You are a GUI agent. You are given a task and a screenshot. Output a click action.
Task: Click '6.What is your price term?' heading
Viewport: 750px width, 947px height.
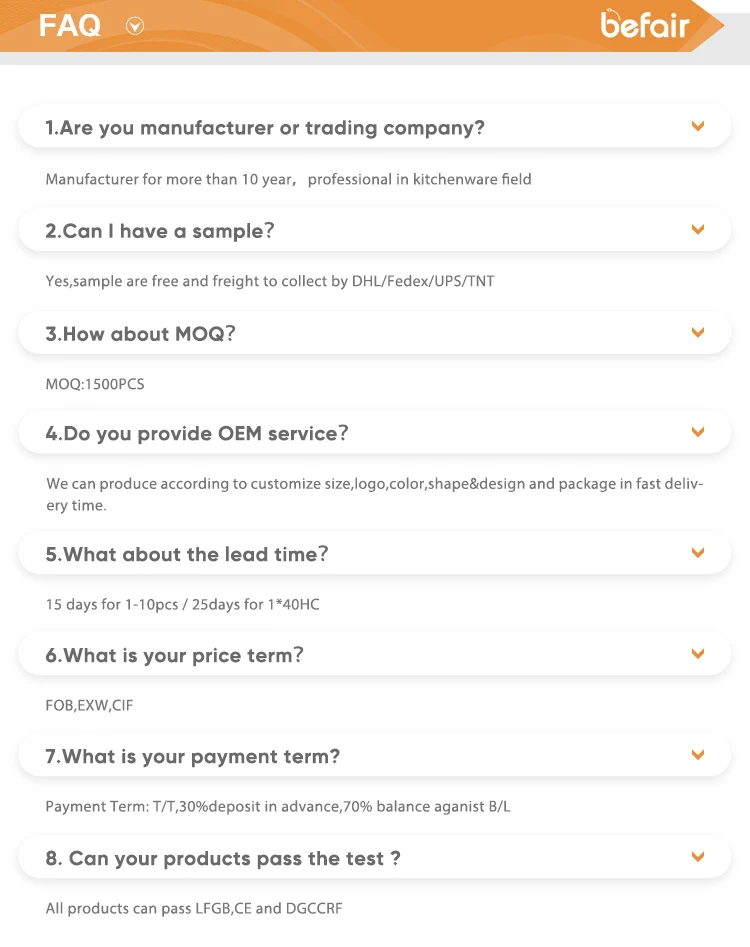(x=174, y=656)
